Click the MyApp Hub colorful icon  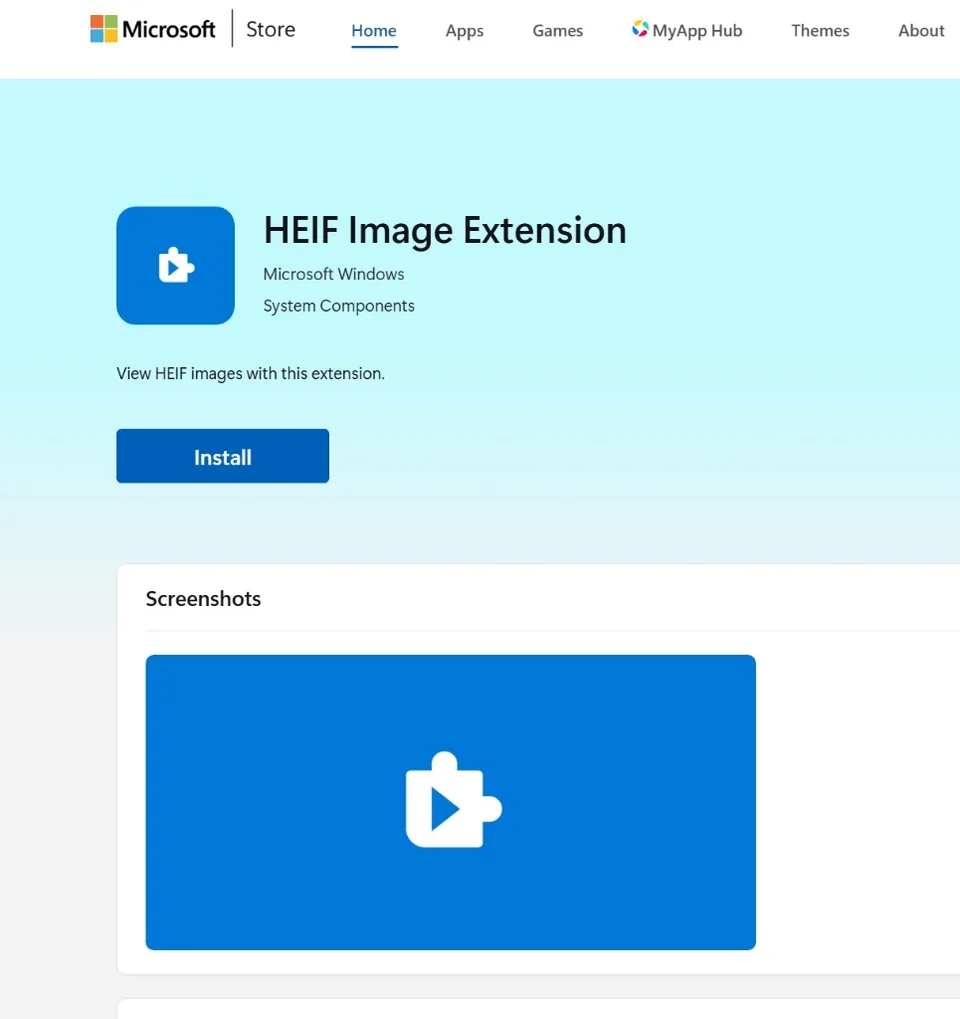point(640,29)
